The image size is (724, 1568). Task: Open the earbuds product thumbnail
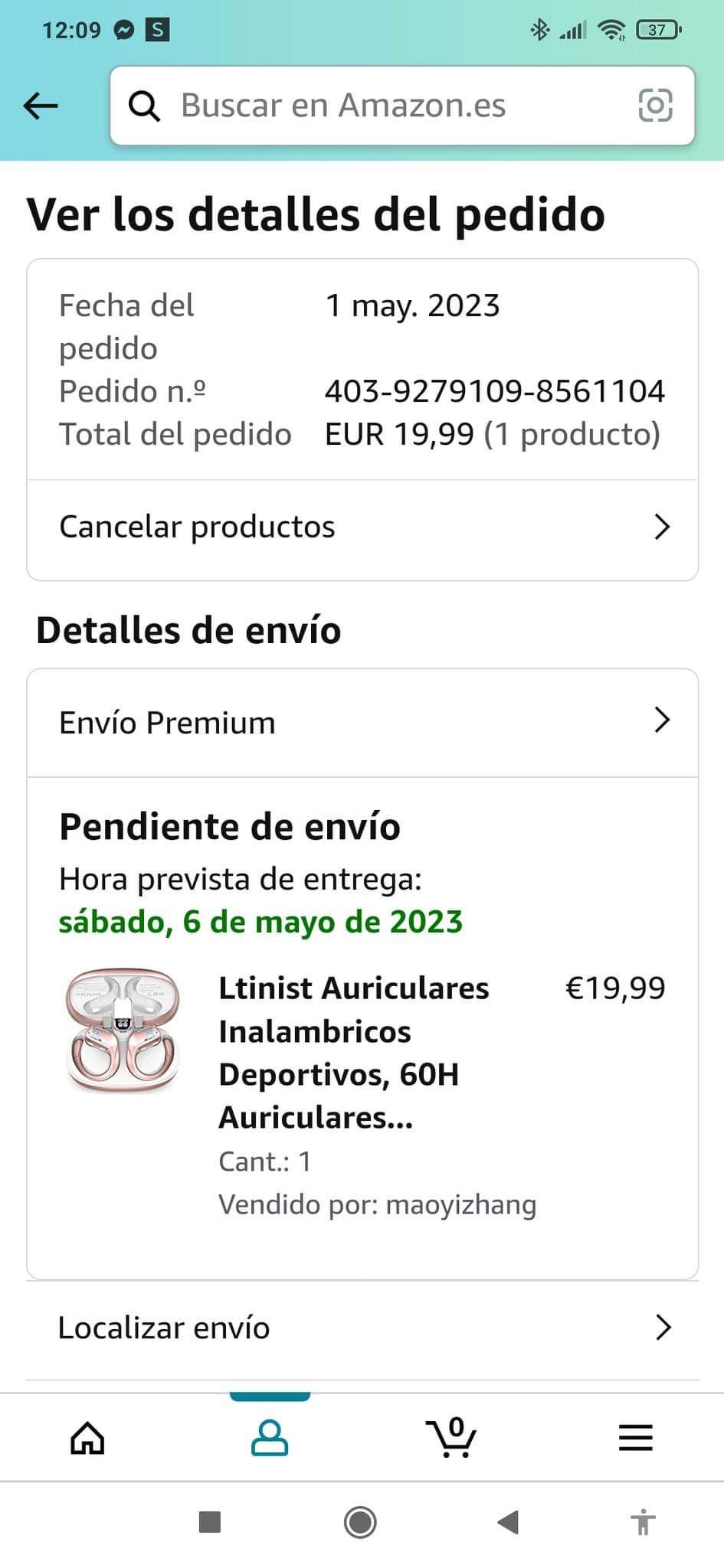pos(123,1030)
